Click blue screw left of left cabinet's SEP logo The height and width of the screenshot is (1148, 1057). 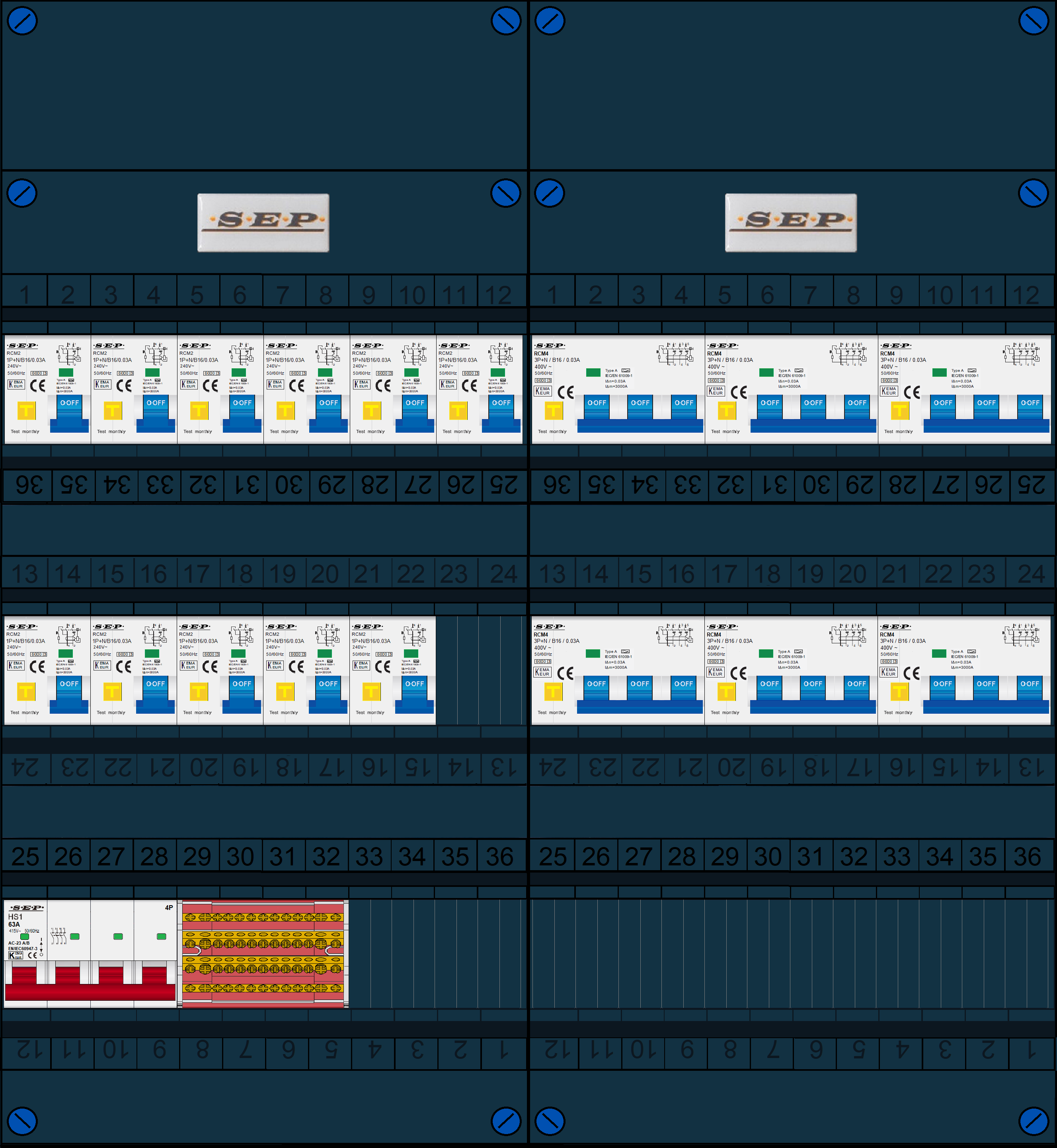(x=22, y=193)
